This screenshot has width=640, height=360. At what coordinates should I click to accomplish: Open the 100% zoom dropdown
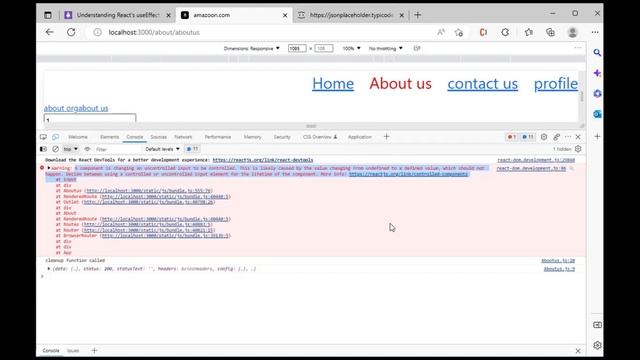351,48
